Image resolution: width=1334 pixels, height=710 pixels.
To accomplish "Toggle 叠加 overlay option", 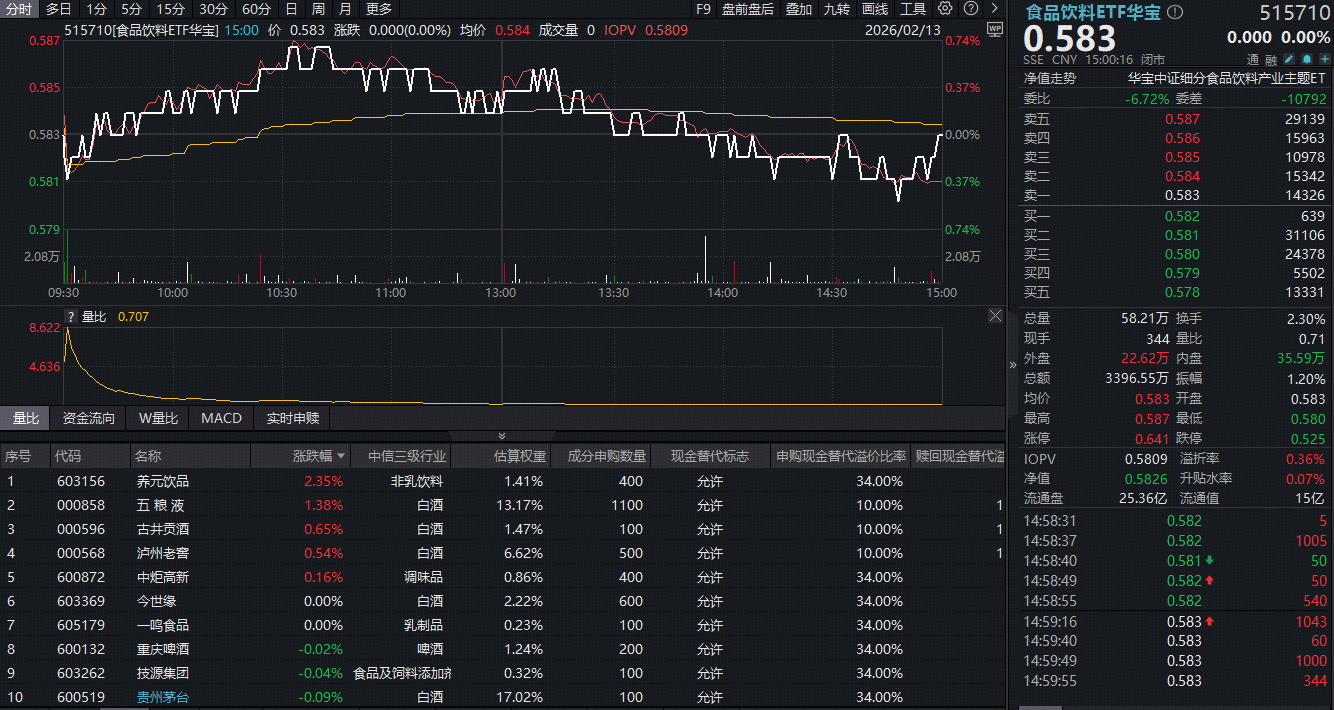I will [x=799, y=9].
